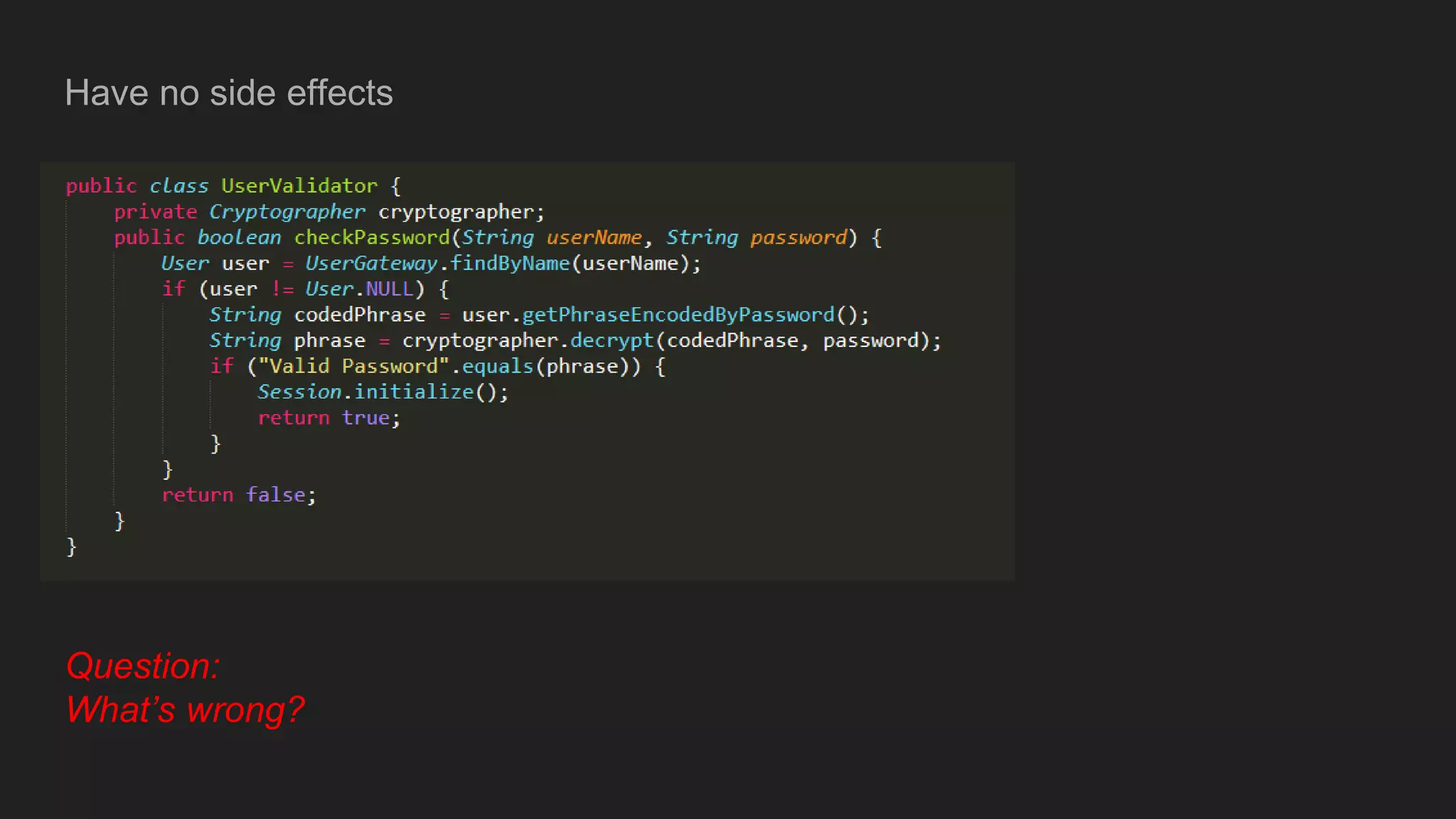
Task: Click the 'return true;' statement
Action: 328,418
